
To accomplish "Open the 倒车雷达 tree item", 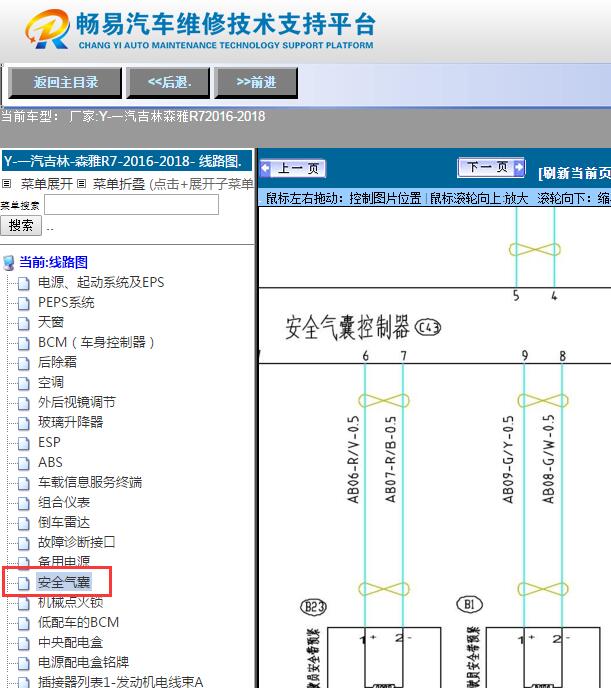I will [x=64, y=522].
